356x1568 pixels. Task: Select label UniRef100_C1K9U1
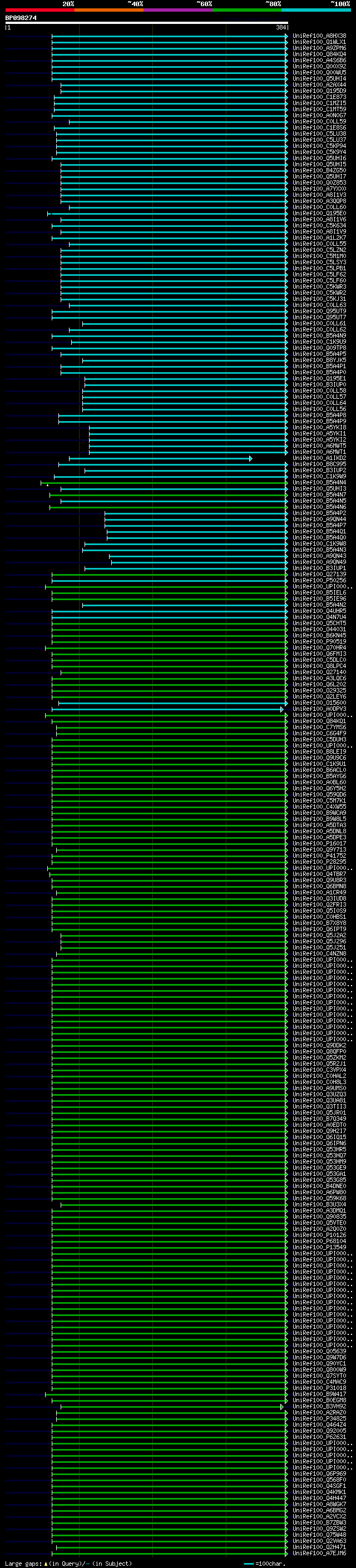point(319,763)
